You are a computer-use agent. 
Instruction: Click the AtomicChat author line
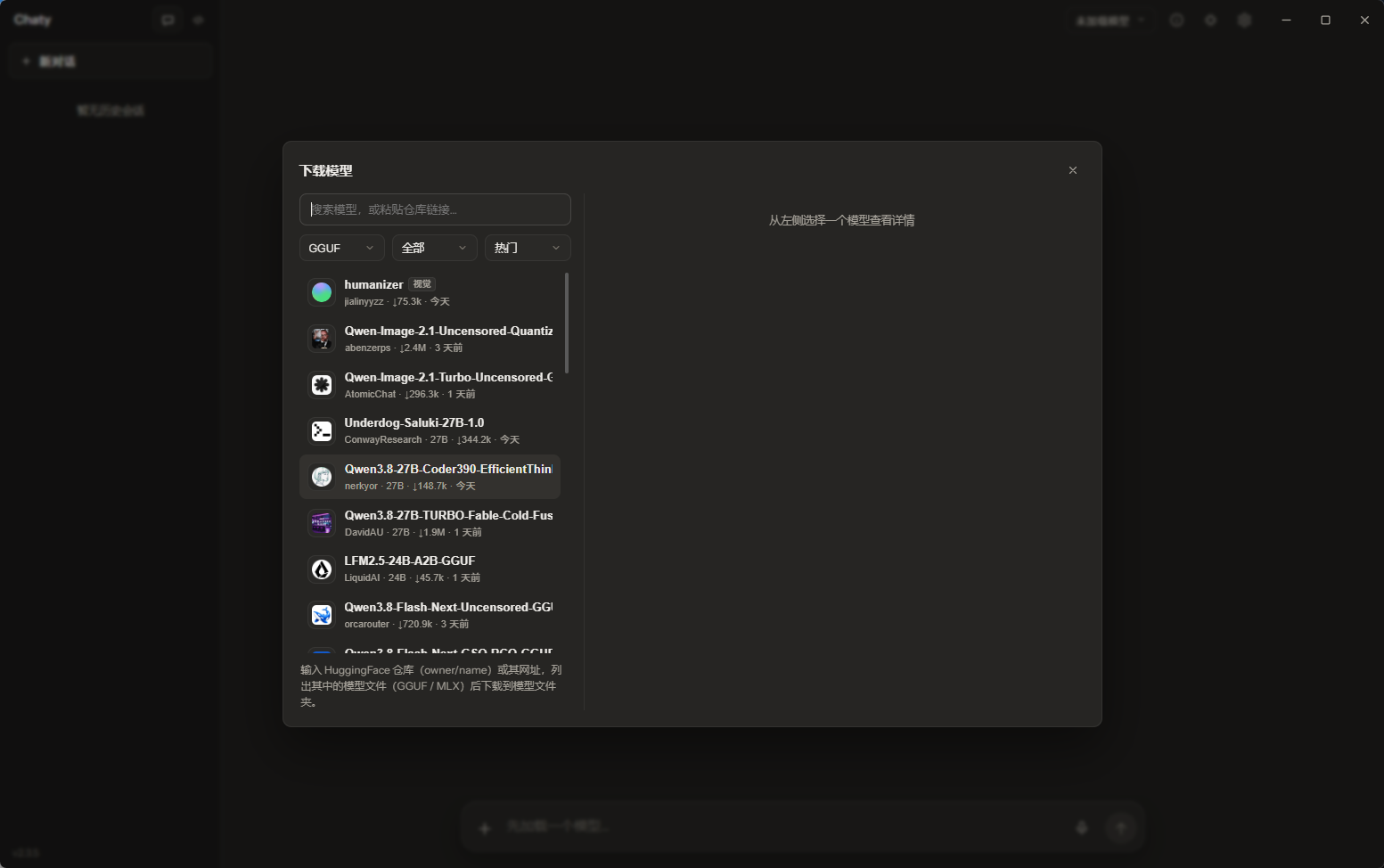point(410,394)
